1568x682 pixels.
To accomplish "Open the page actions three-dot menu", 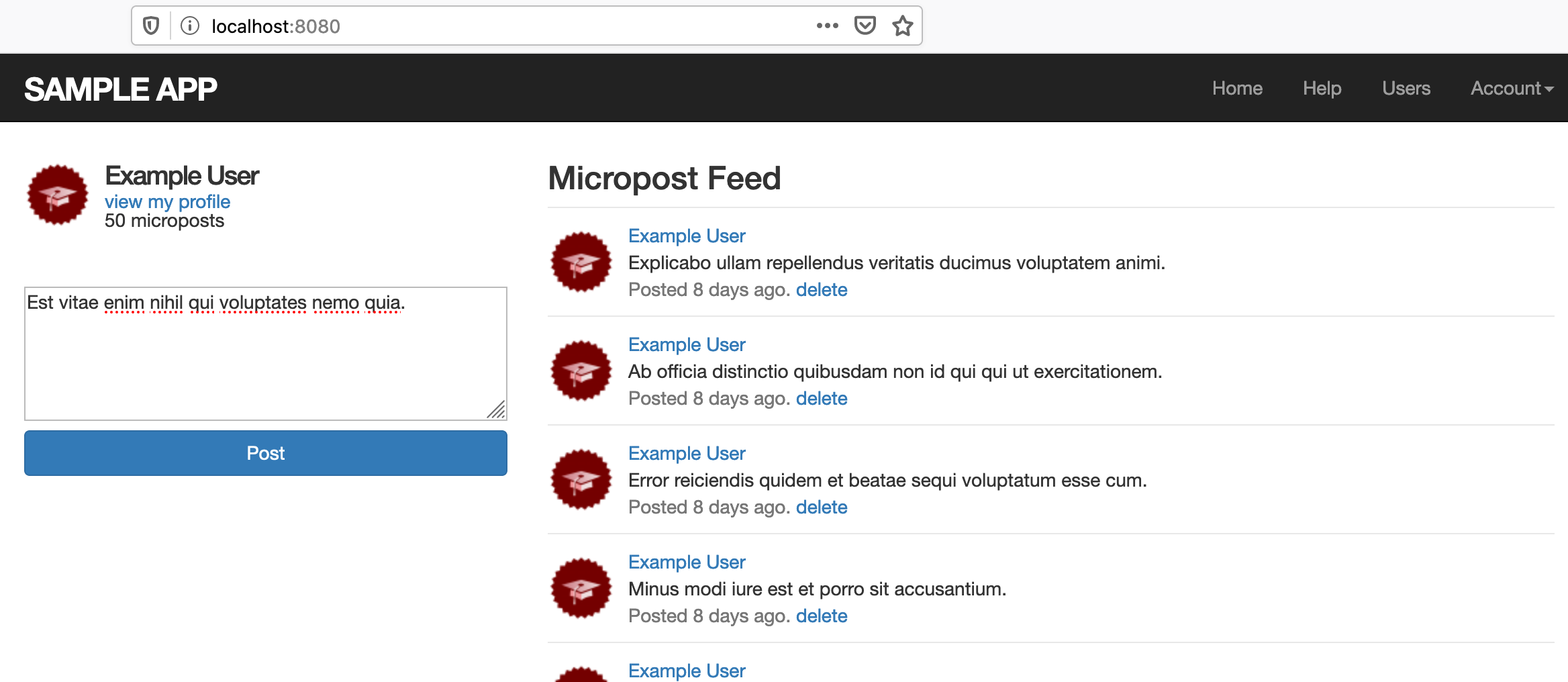I will coord(827,26).
